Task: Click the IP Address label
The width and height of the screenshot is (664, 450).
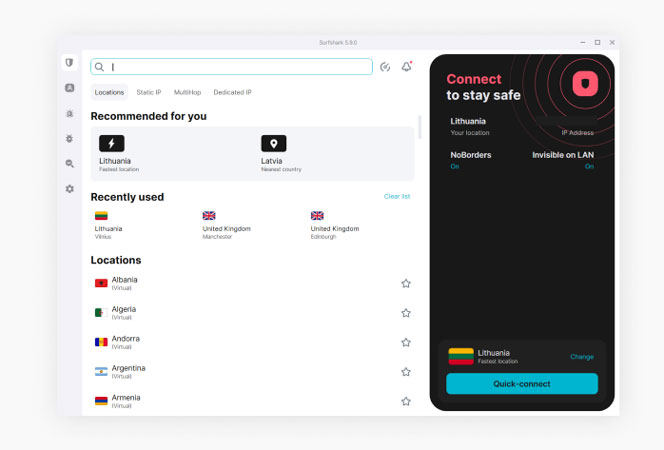Action: (578, 133)
